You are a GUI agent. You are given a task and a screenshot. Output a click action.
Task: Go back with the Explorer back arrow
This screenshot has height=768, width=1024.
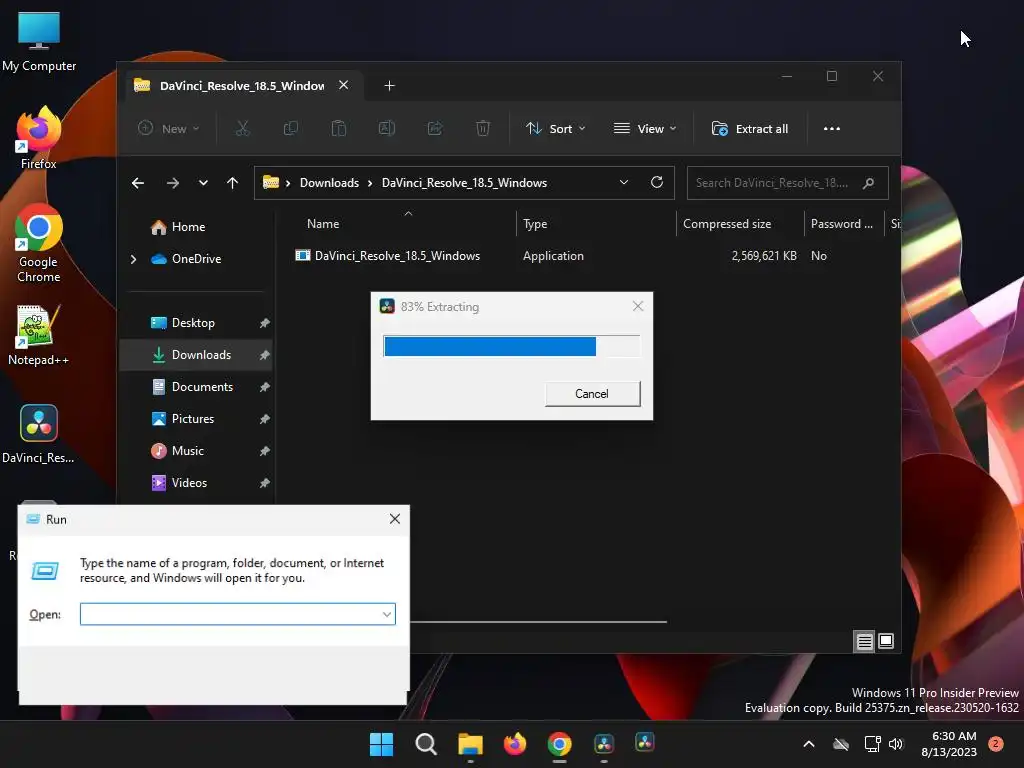pos(138,183)
